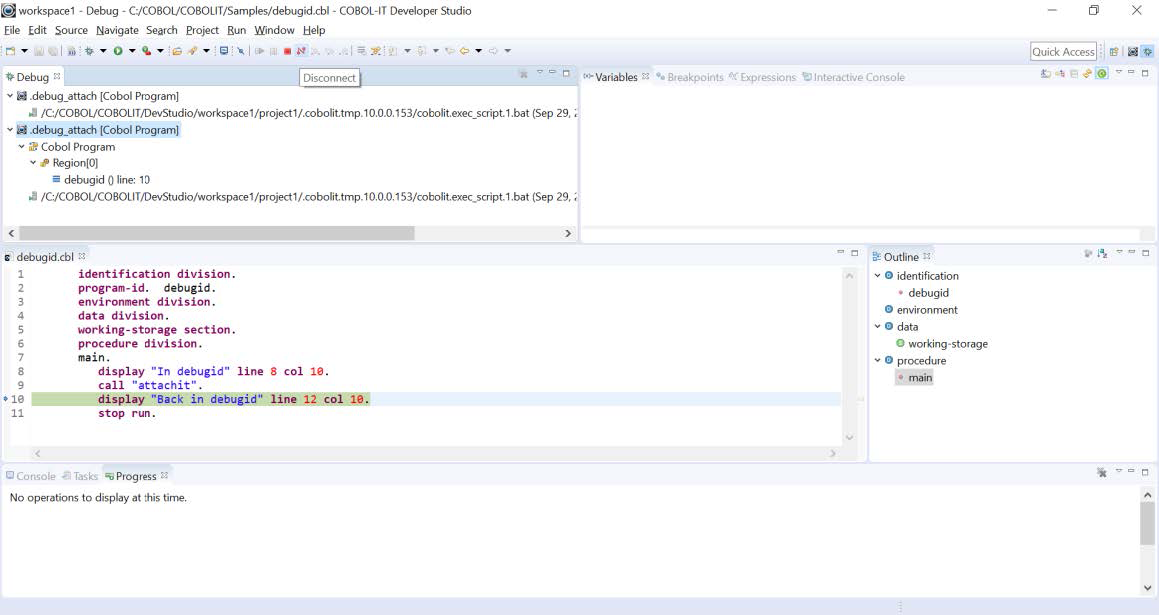
Task: Select main under procedure in Outline
Action: 918,377
